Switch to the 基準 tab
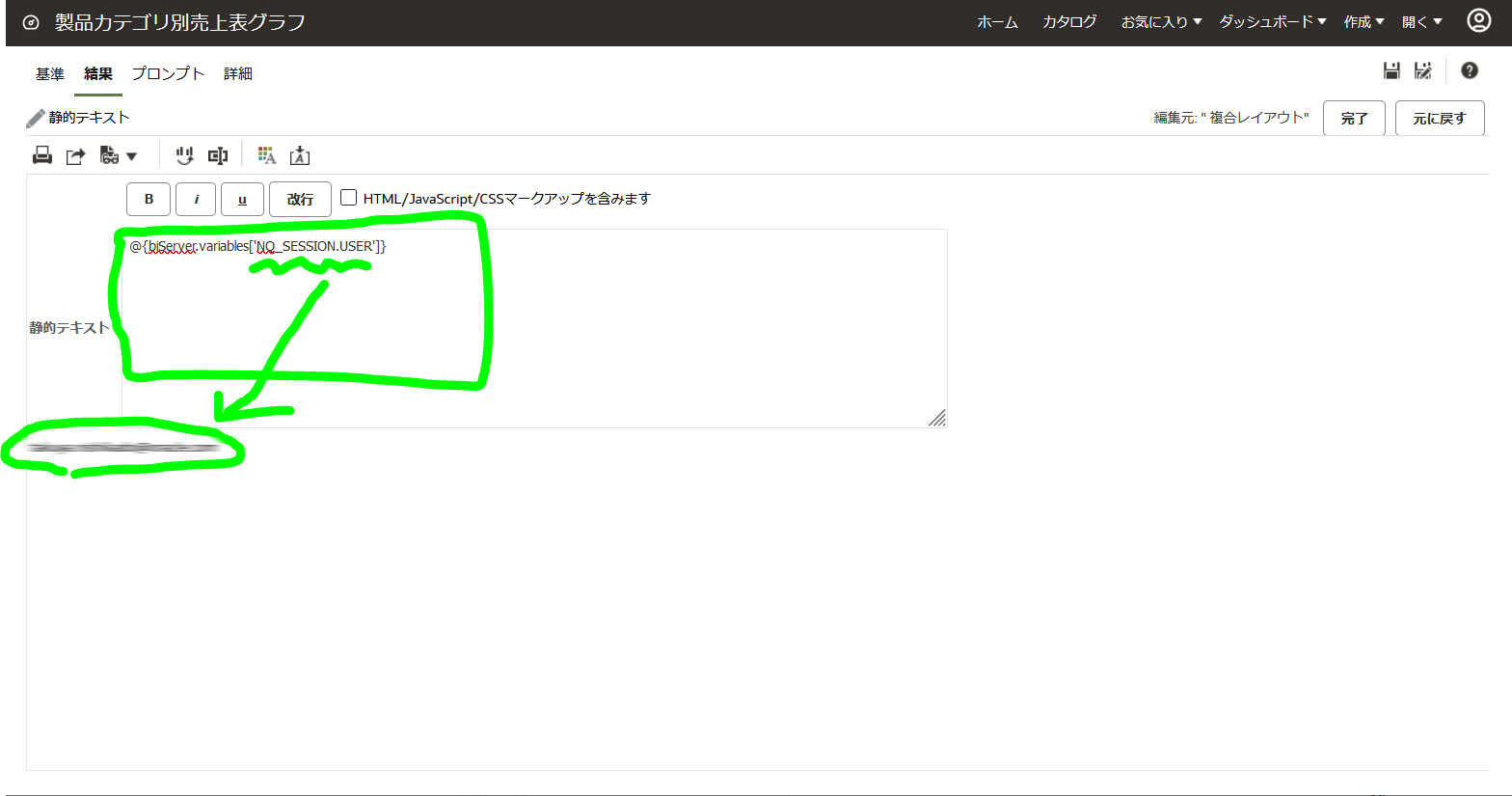 point(50,74)
